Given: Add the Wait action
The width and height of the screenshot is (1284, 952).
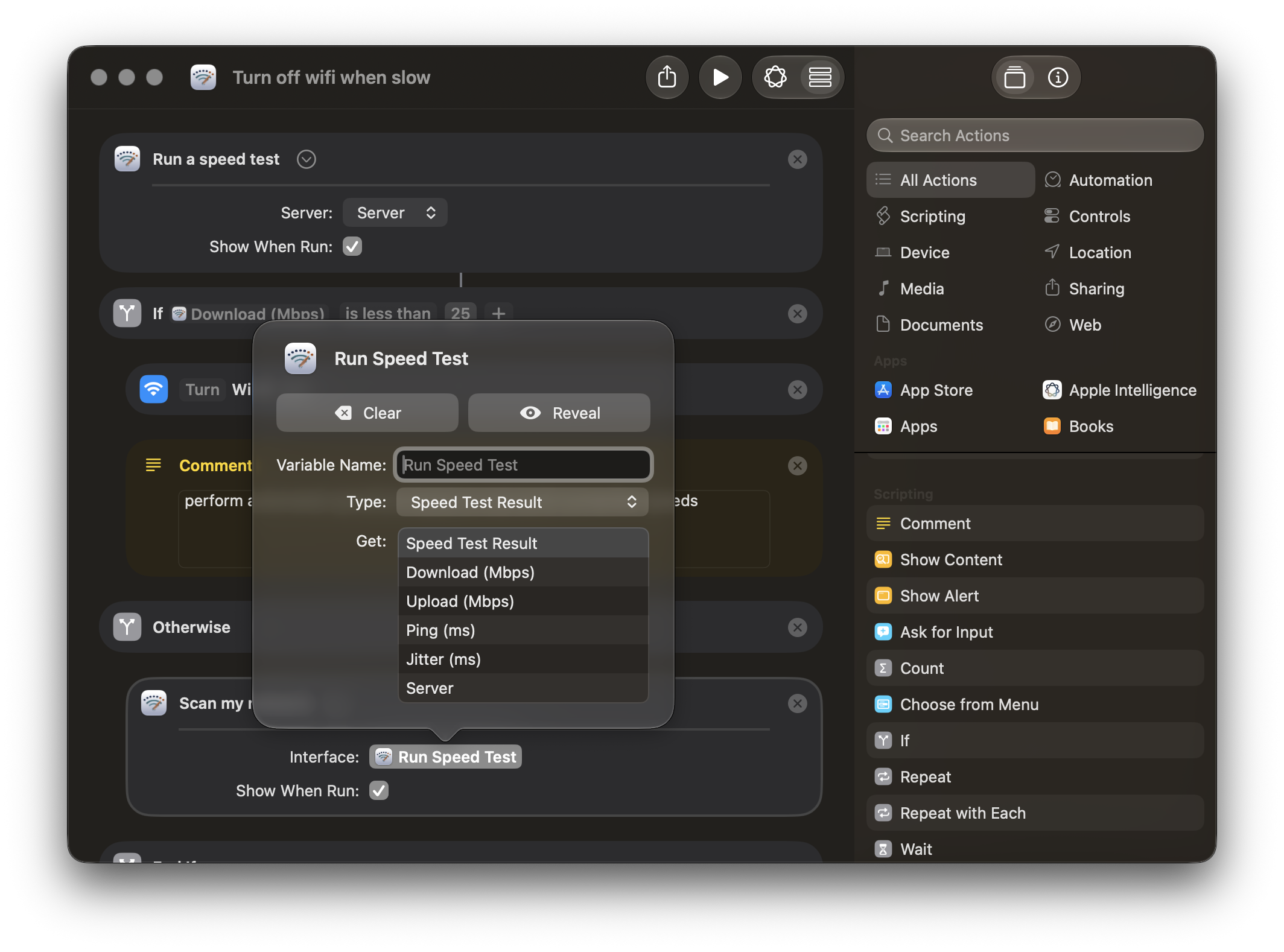Looking at the screenshot, I should pos(1035,848).
